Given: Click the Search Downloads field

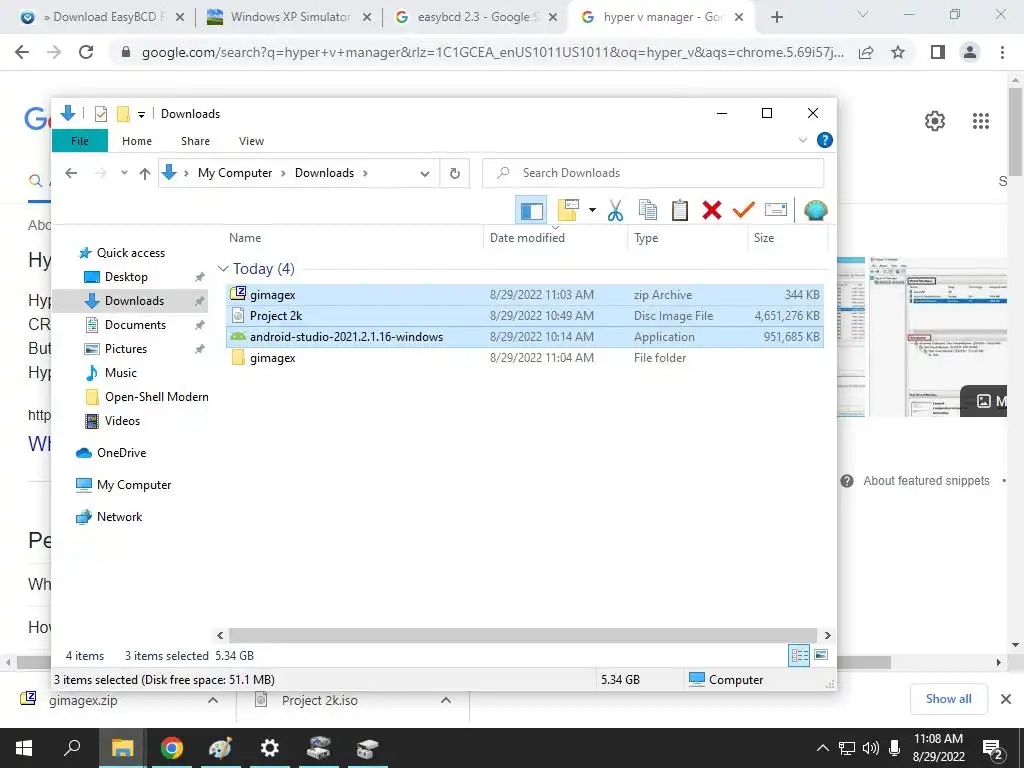Looking at the screenshot, I should tap(653, 173).
